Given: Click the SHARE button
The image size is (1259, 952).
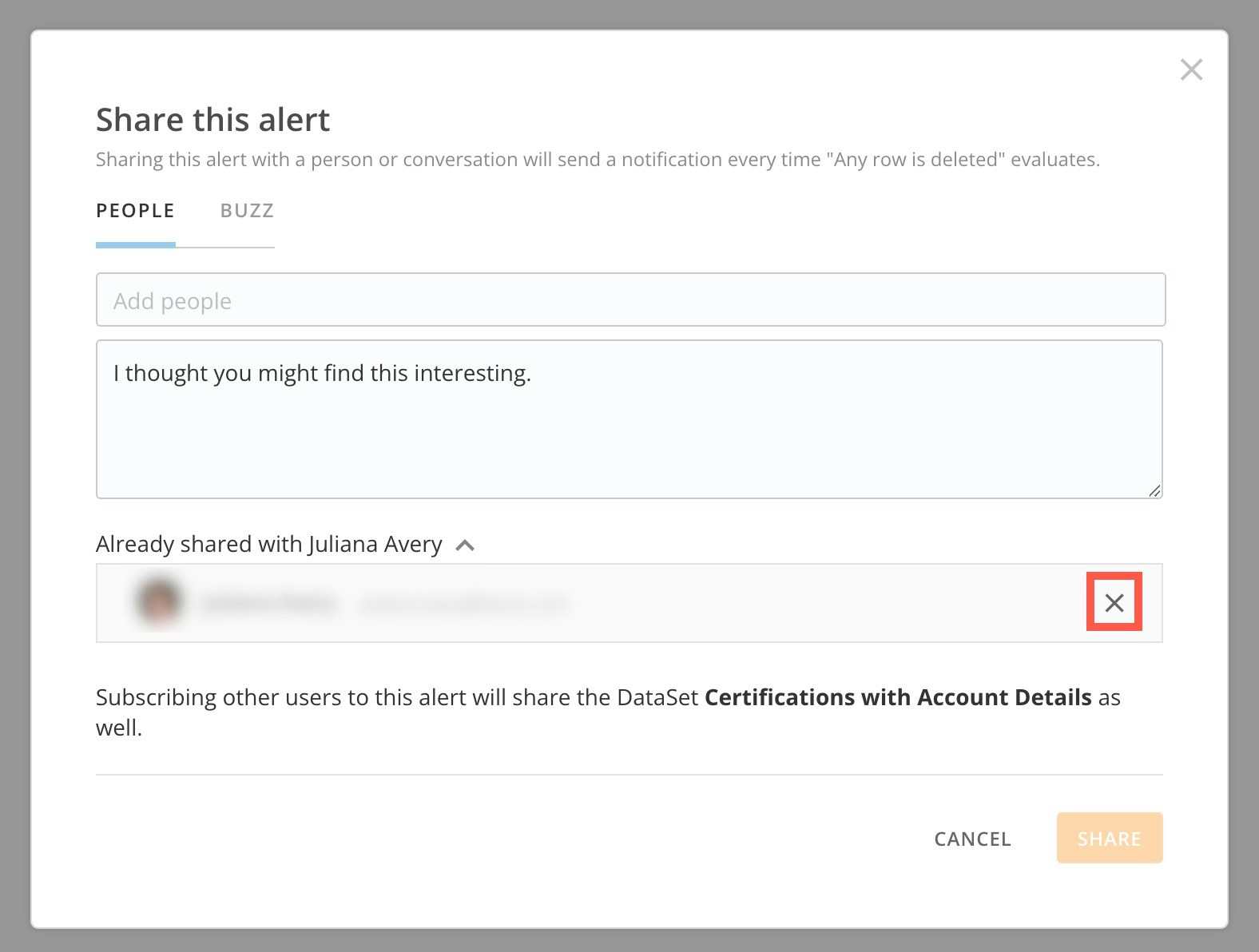Looking at the screenshot, I should click(1110, 839).
